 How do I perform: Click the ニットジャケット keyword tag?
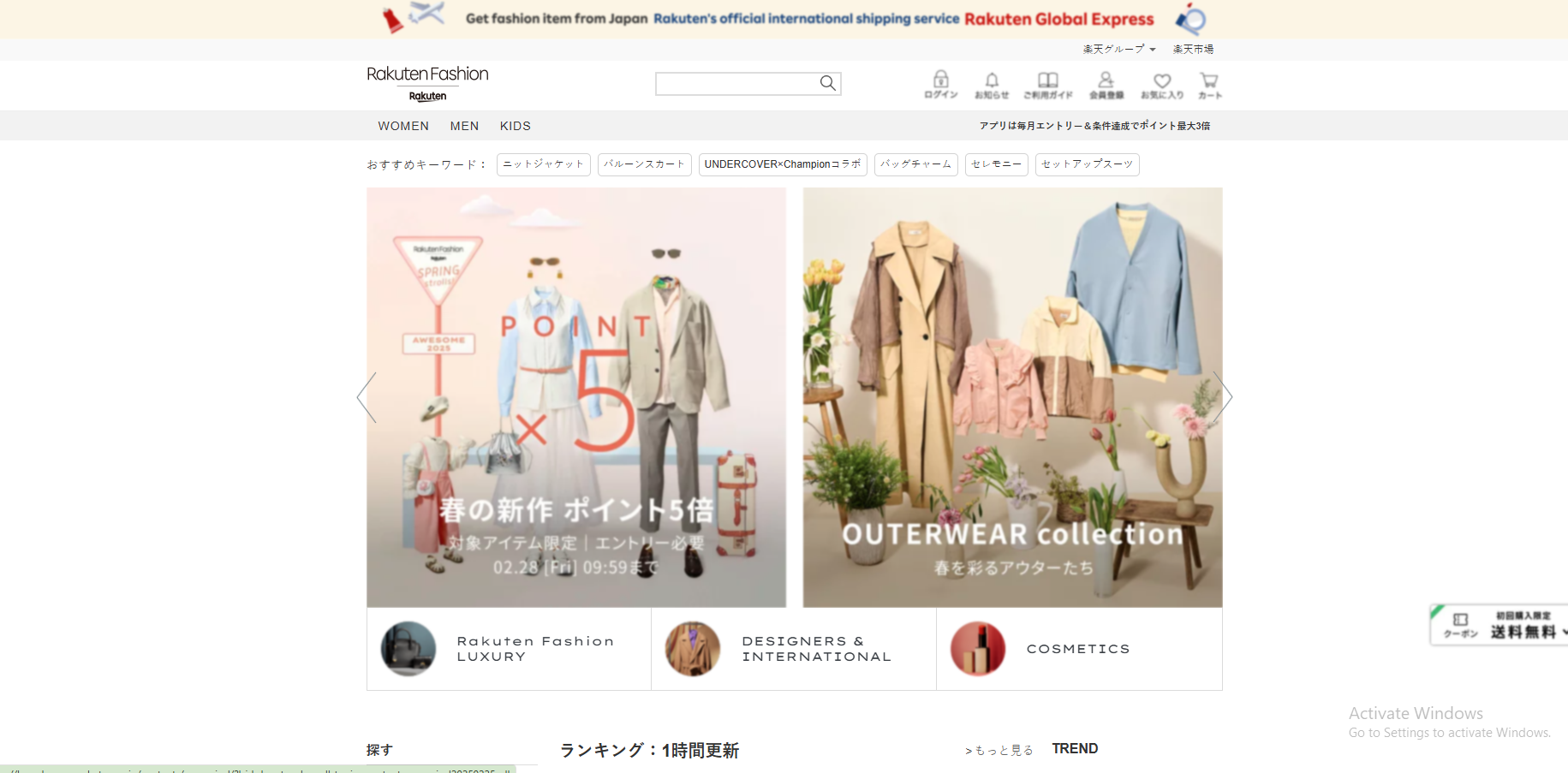tap(543, 164)
